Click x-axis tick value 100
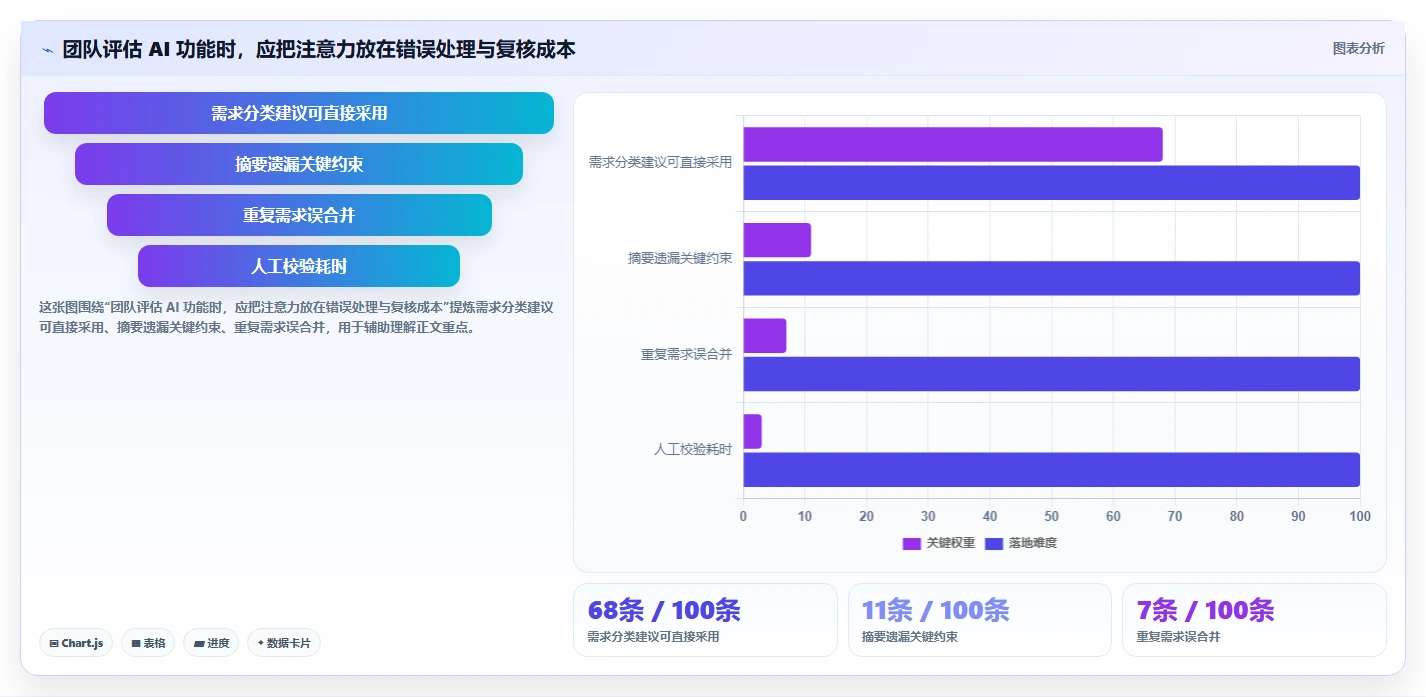This screenshot has height=697, width=1426. click(1360, 516)
